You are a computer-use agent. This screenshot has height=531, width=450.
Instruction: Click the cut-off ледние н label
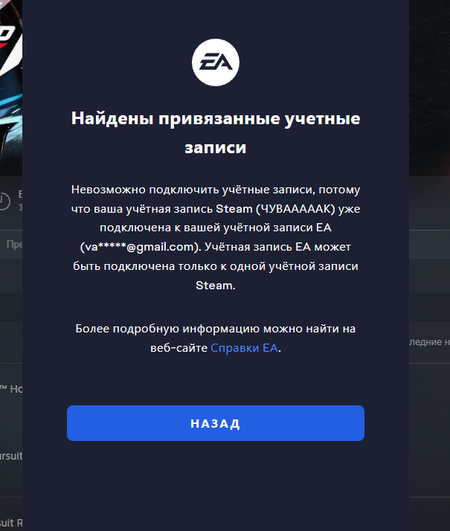pyautogui.click(x=430, y=342)
